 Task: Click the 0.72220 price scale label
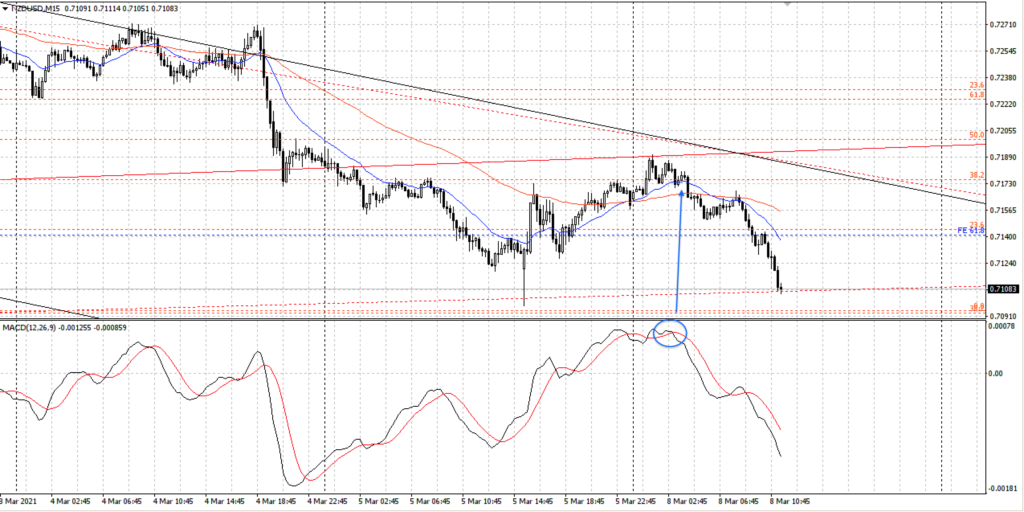[1002, 104]
